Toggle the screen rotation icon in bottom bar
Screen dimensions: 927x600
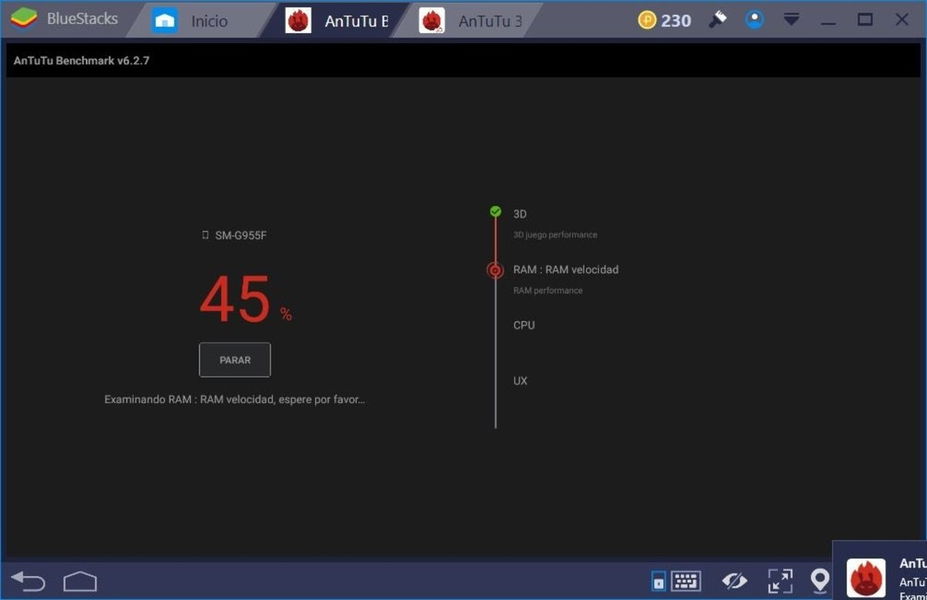click(x=658, y=582)
